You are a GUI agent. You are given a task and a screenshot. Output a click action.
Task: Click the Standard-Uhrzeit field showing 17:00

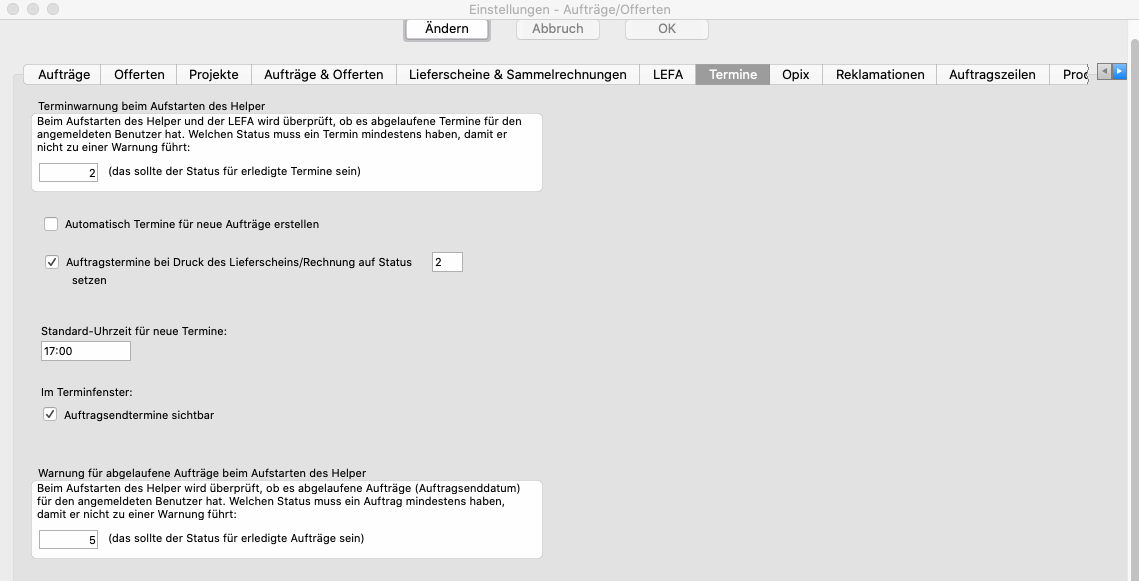[85, 351]
